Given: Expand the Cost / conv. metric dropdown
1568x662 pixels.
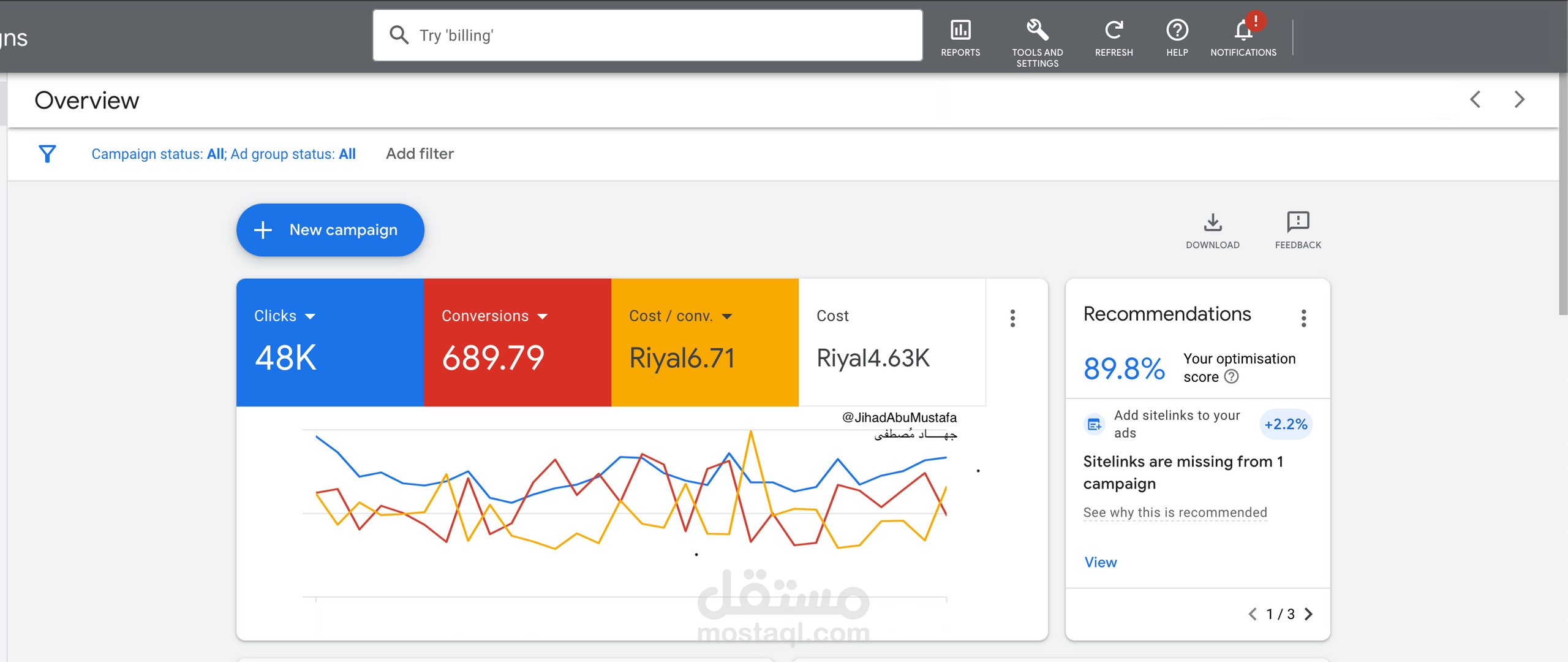Looking at the screenshot, I should [x=727, y=316].
